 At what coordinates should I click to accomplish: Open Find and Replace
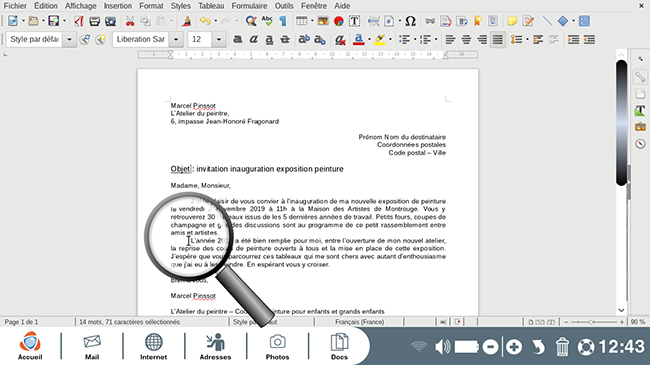[x=251, y=21]
